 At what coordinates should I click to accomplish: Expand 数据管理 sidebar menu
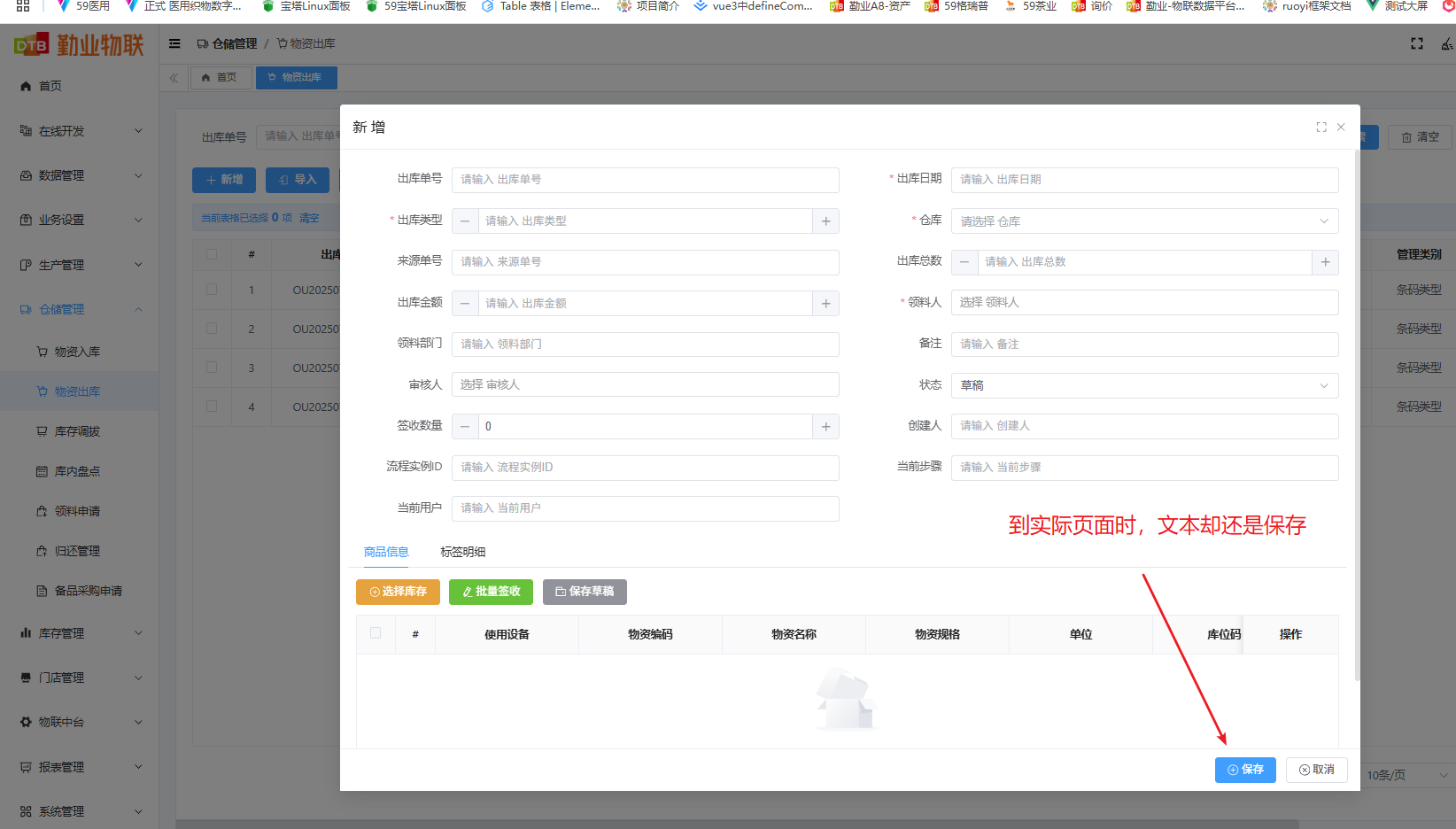pos(79,175)
